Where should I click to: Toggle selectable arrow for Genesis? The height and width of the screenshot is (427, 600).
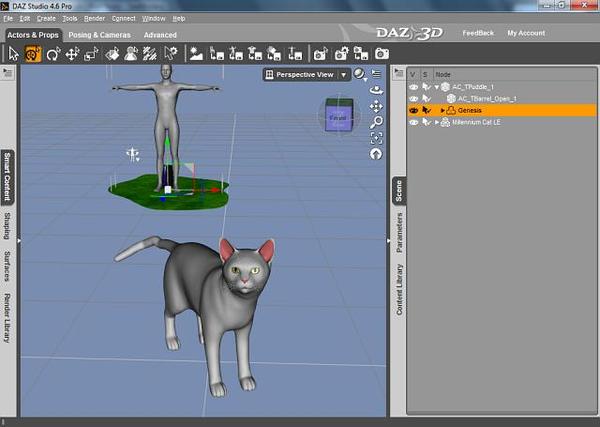click(426, 111)
